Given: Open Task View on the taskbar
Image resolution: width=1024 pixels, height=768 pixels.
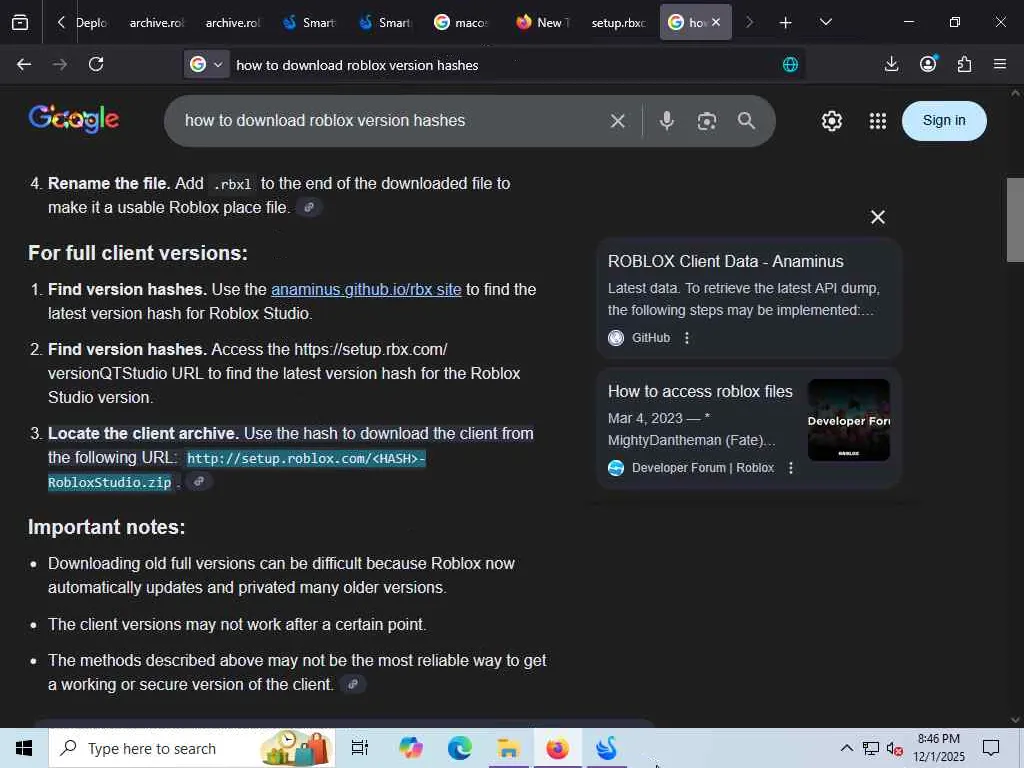Looking at the screenshot, I should coord(360,748).
